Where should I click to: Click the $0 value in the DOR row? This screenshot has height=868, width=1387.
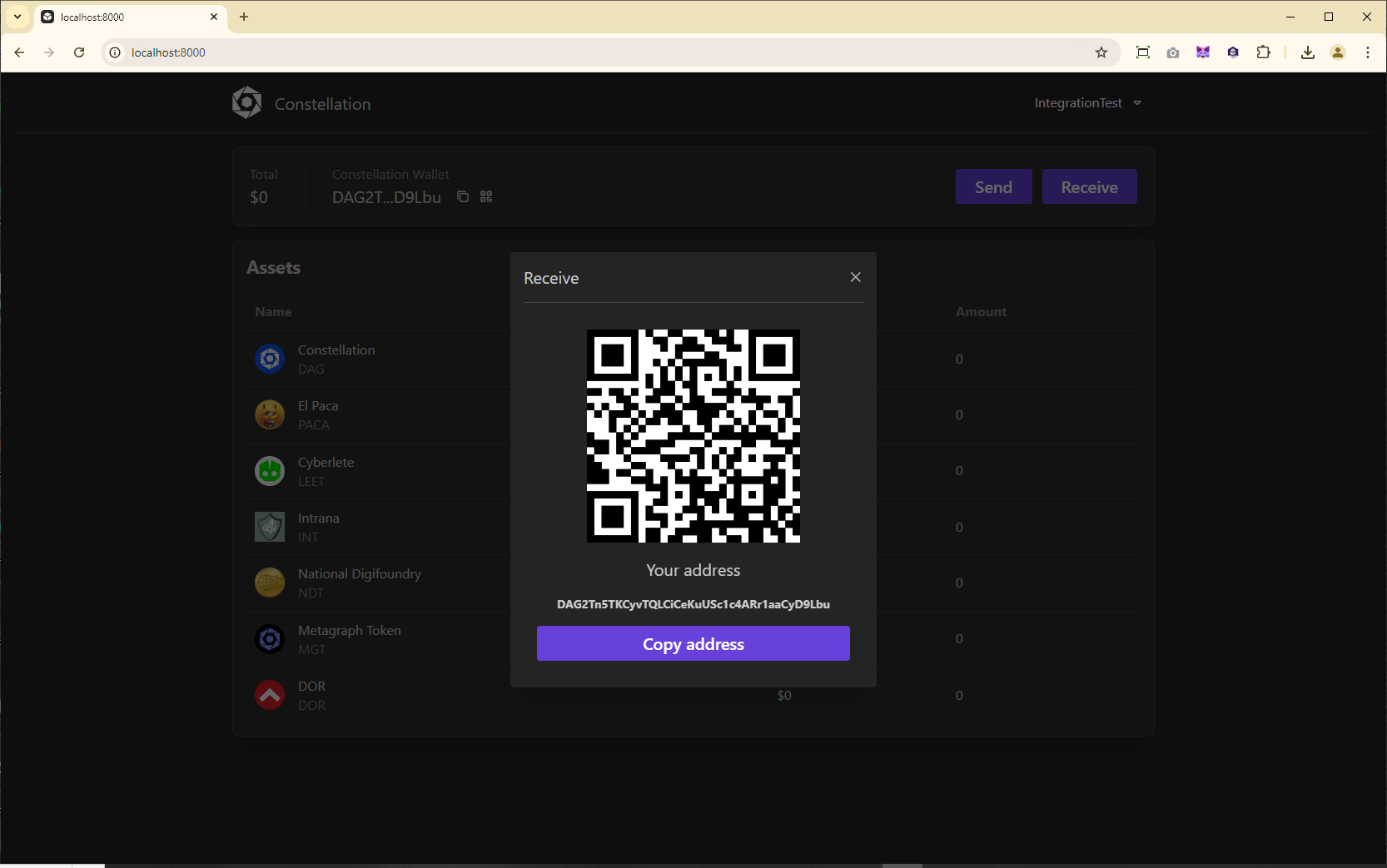point(784,696)
